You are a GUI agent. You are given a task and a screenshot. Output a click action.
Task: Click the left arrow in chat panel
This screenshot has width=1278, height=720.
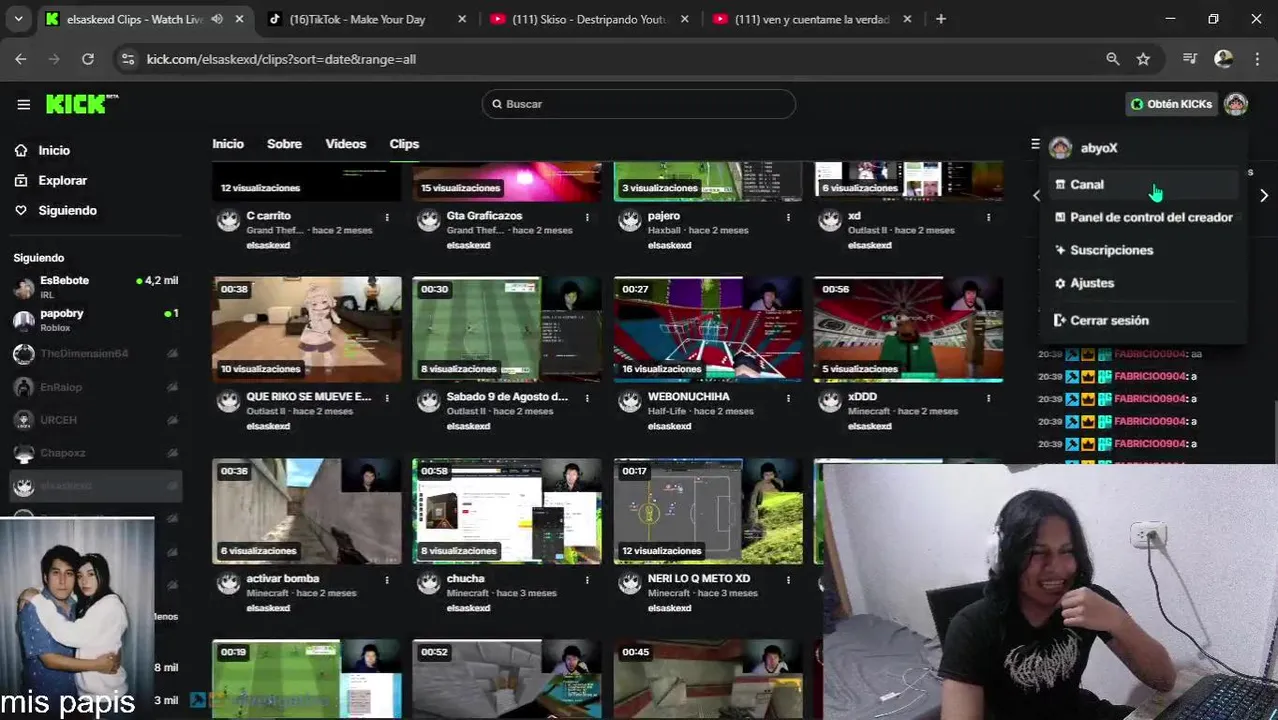click(1036, 196)
